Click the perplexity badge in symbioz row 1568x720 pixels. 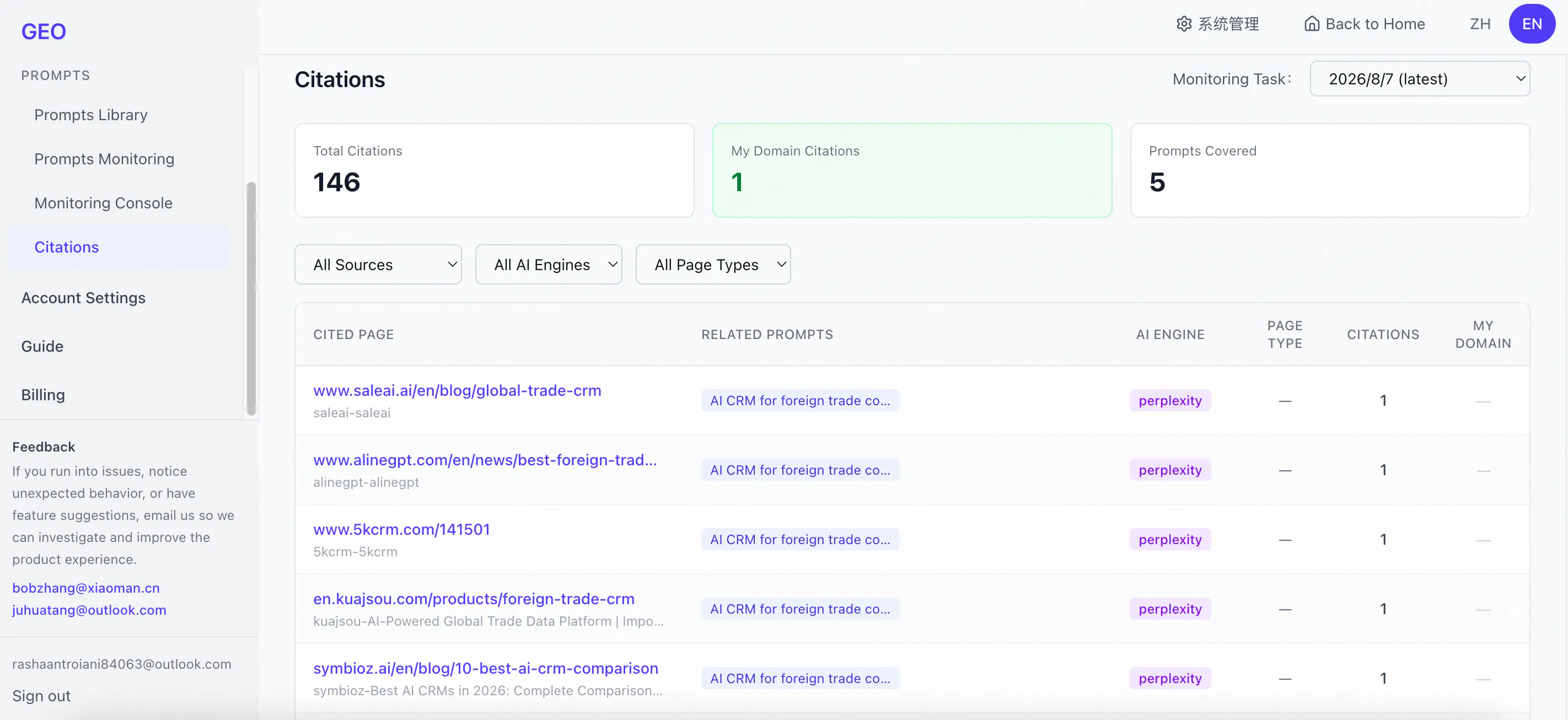pyautogui.click(x=1170, y=678)
